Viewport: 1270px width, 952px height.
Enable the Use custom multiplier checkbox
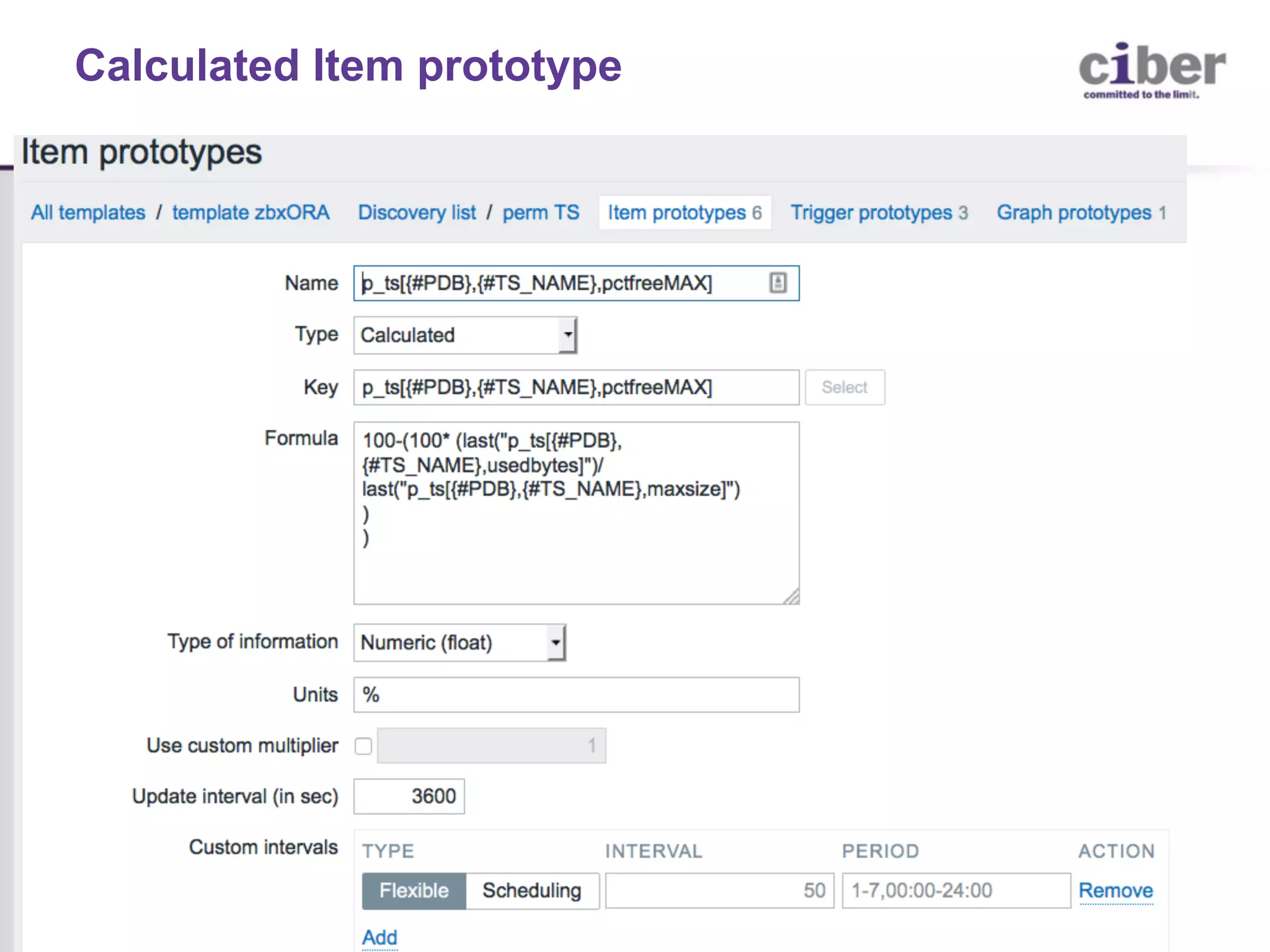(363, 746)
